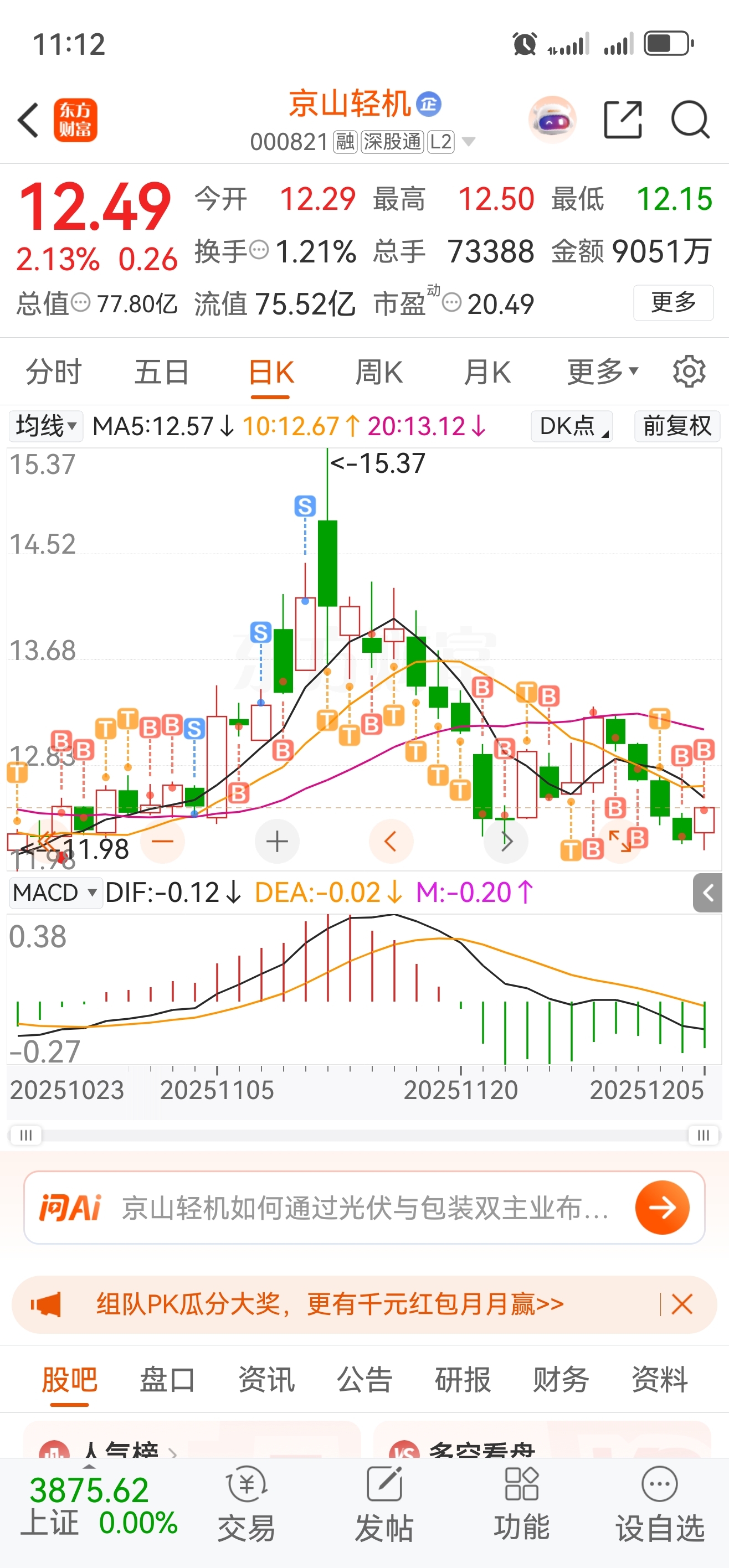Open the 更多 period dropdown
Viewport: 729px width, 1568px height.
click(602, 372)
